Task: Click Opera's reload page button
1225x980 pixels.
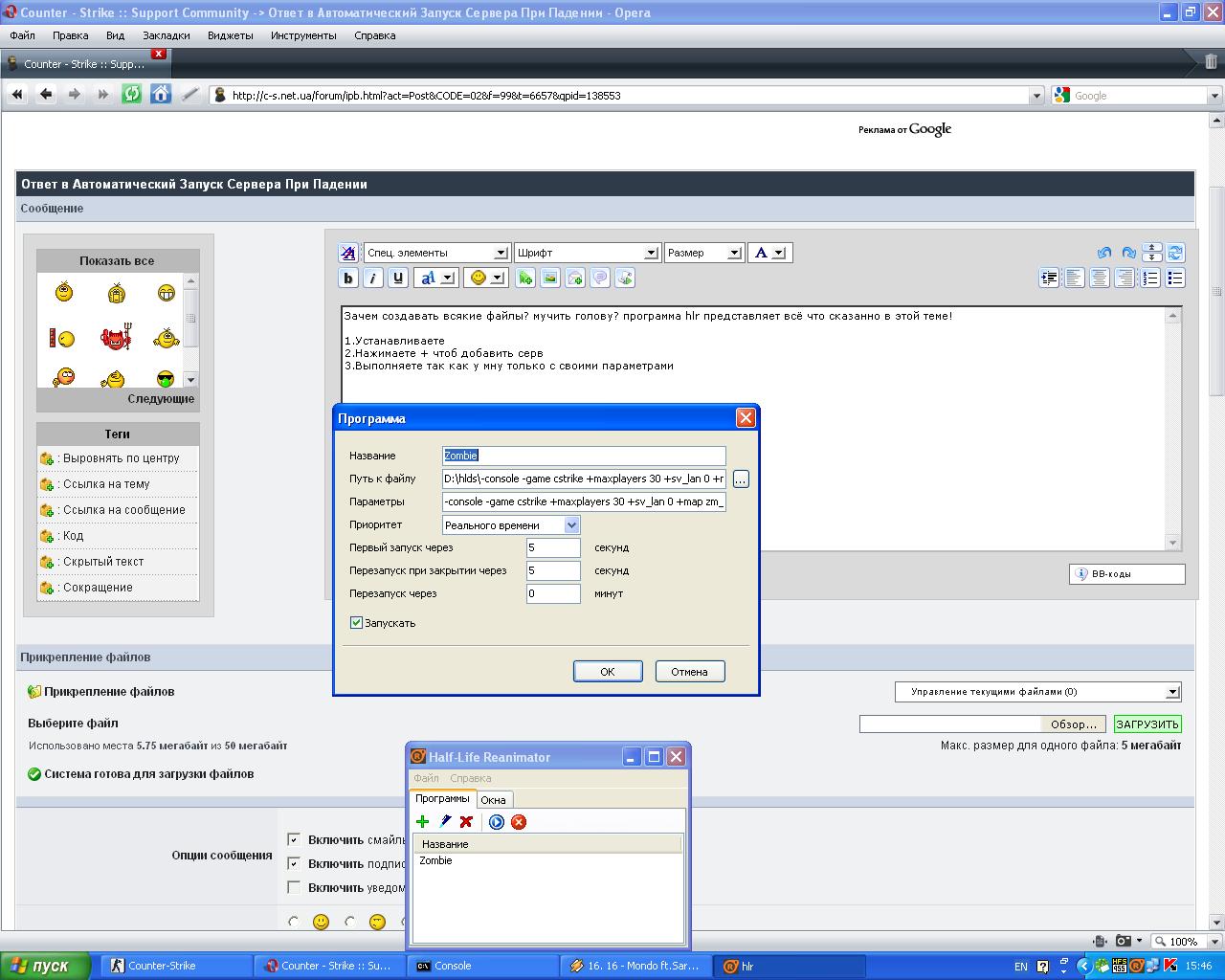Action: (131, 95)
